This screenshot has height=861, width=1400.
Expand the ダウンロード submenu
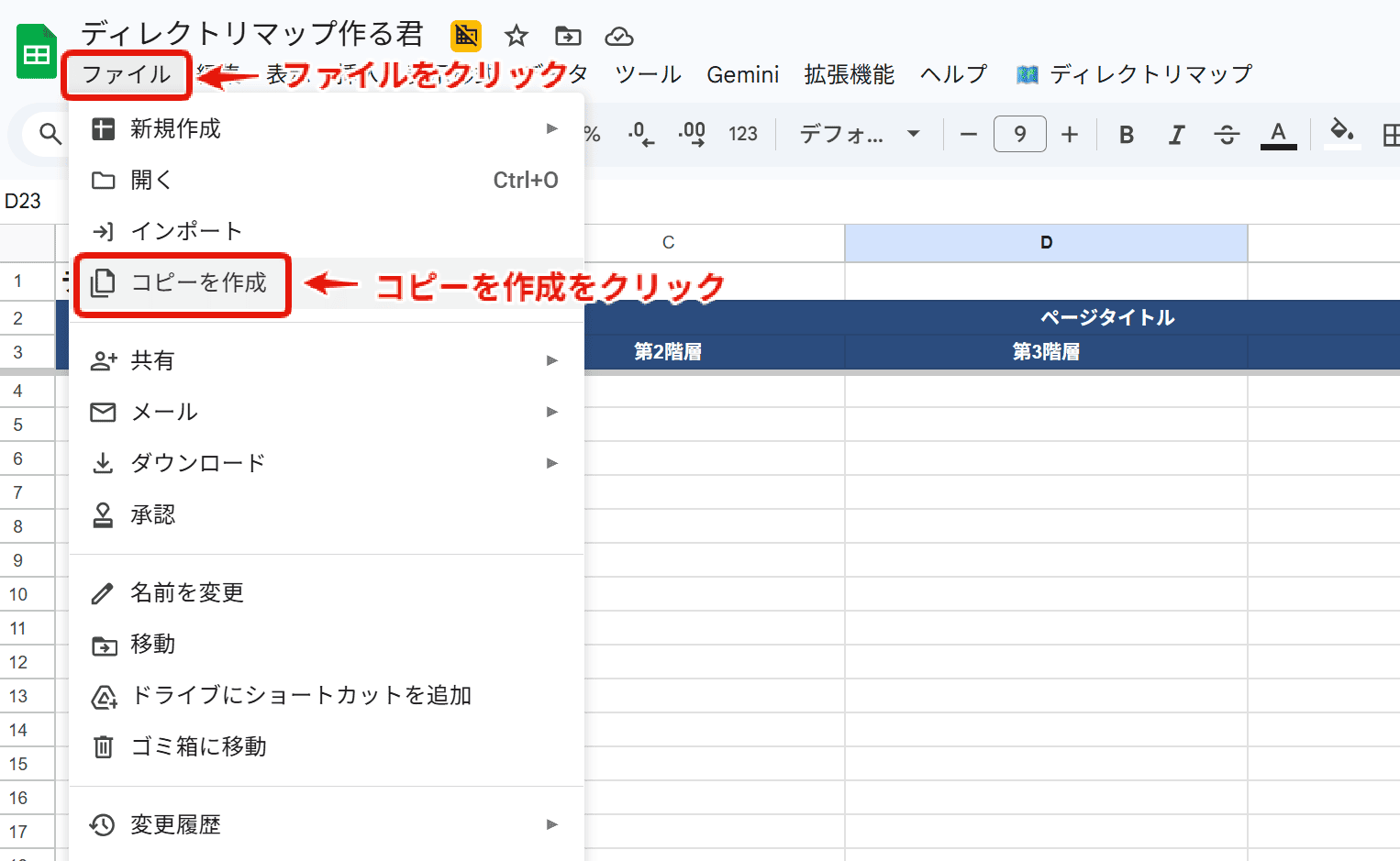(327, 463)
